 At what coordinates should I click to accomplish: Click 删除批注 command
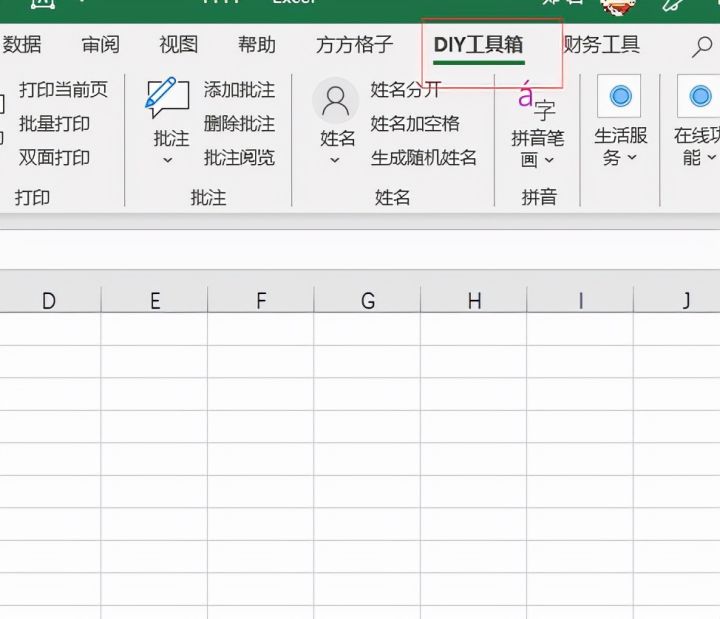click(239, 124)
